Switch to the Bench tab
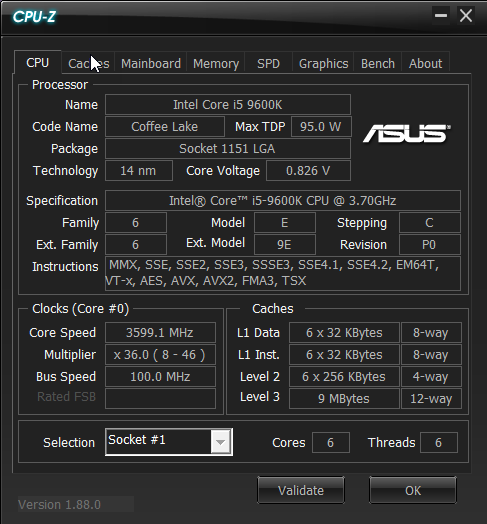Screen dimensions: 487x524 (378, 63)
